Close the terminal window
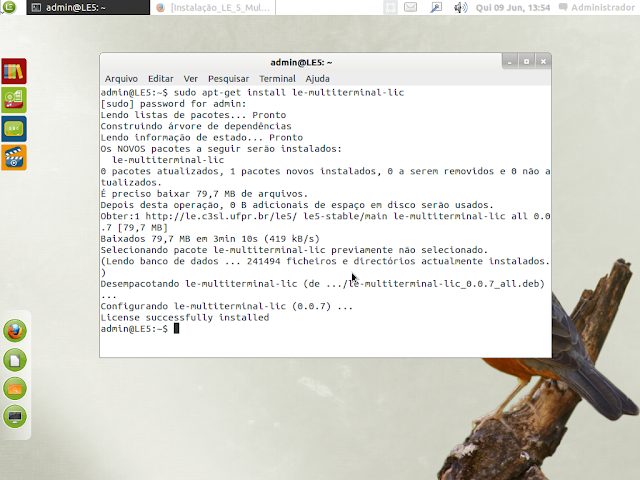Image resolution: width=640 pixels, height=480 pixels. [543, 62]
